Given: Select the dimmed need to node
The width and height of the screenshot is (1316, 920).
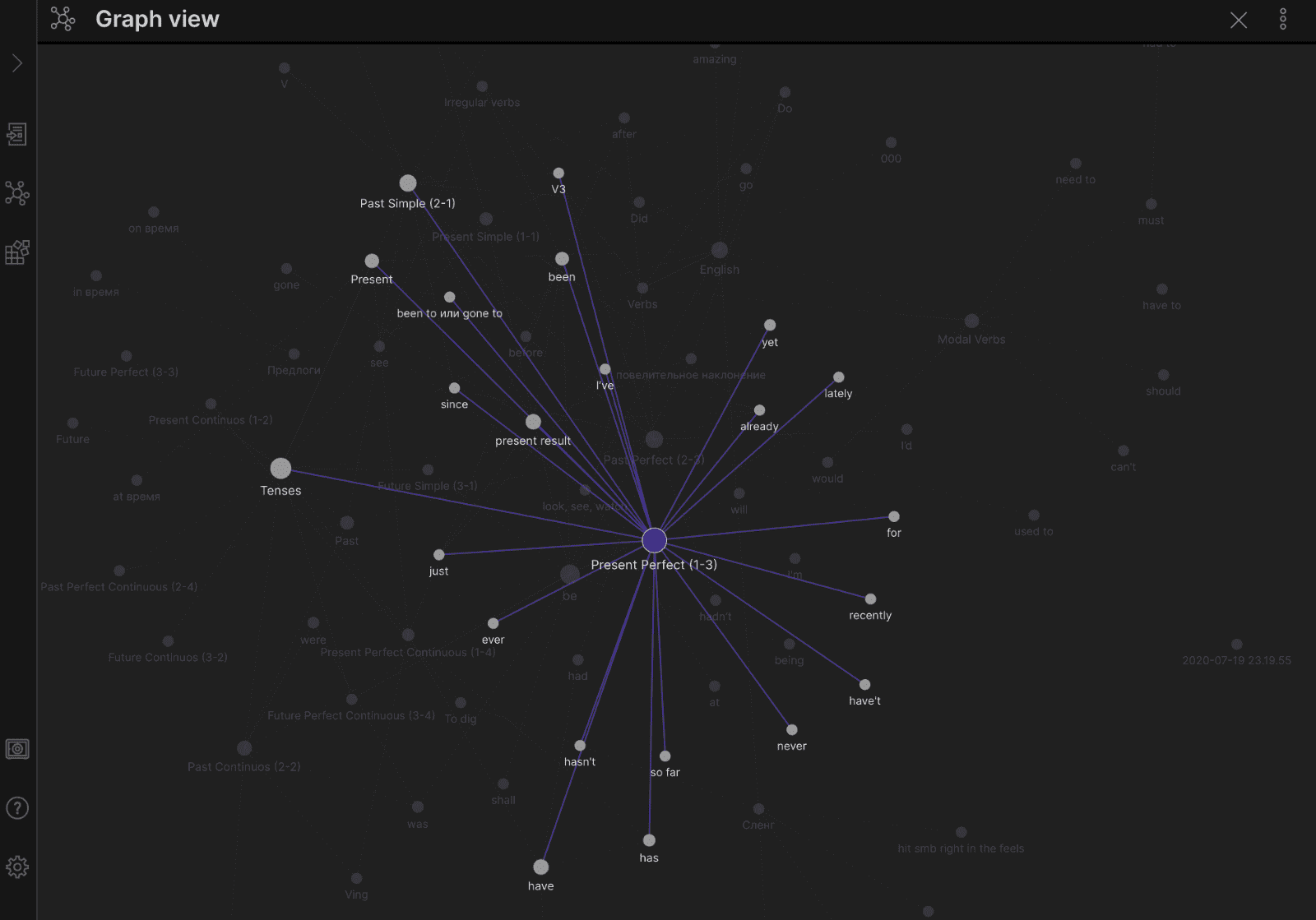Looking at the screenshot, I should point(1076,164).
